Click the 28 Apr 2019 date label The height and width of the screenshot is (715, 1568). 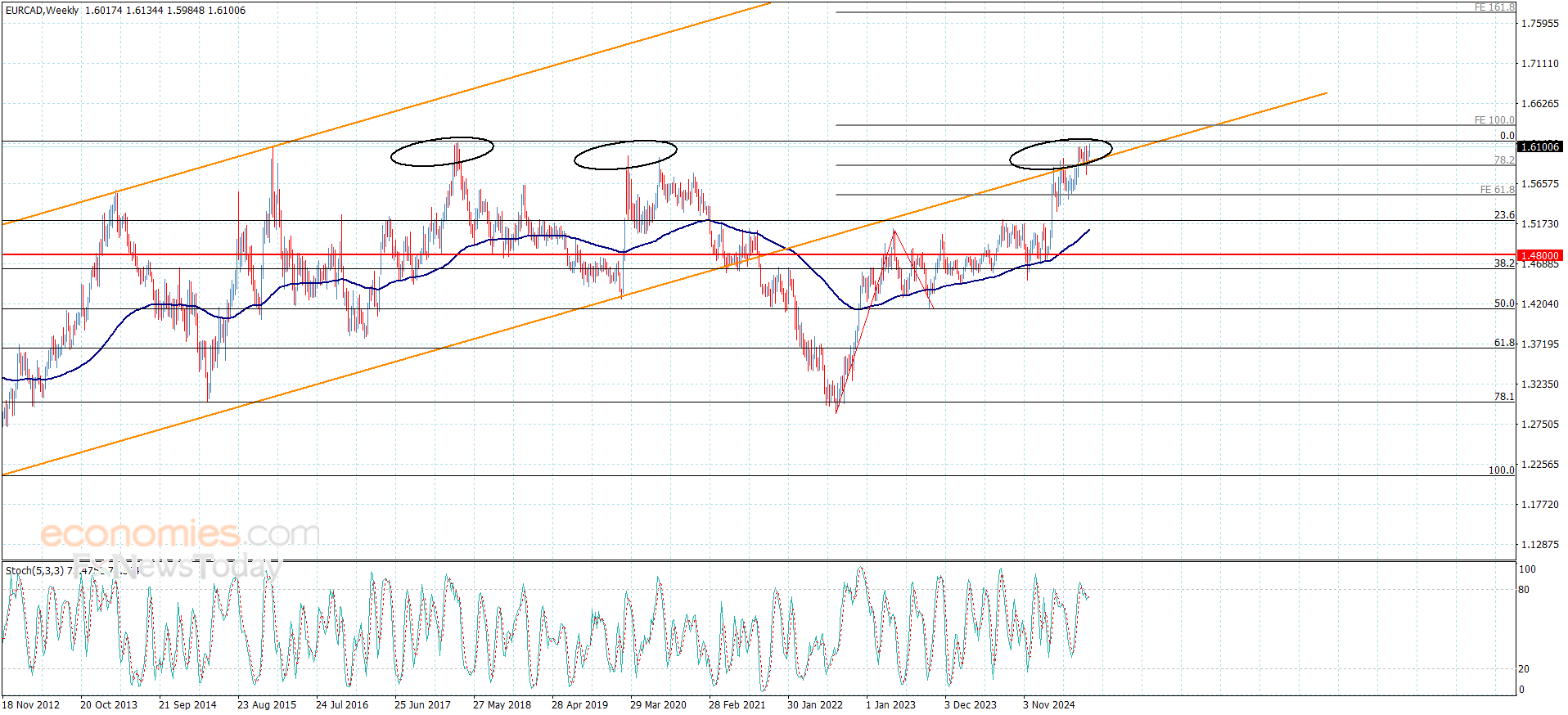point(579,705)
